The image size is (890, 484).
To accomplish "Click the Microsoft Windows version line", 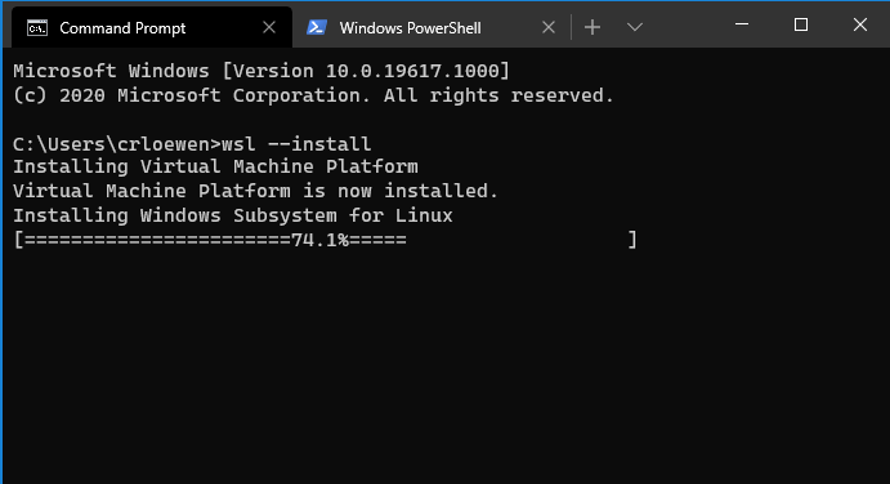I will tap(261, 71).
